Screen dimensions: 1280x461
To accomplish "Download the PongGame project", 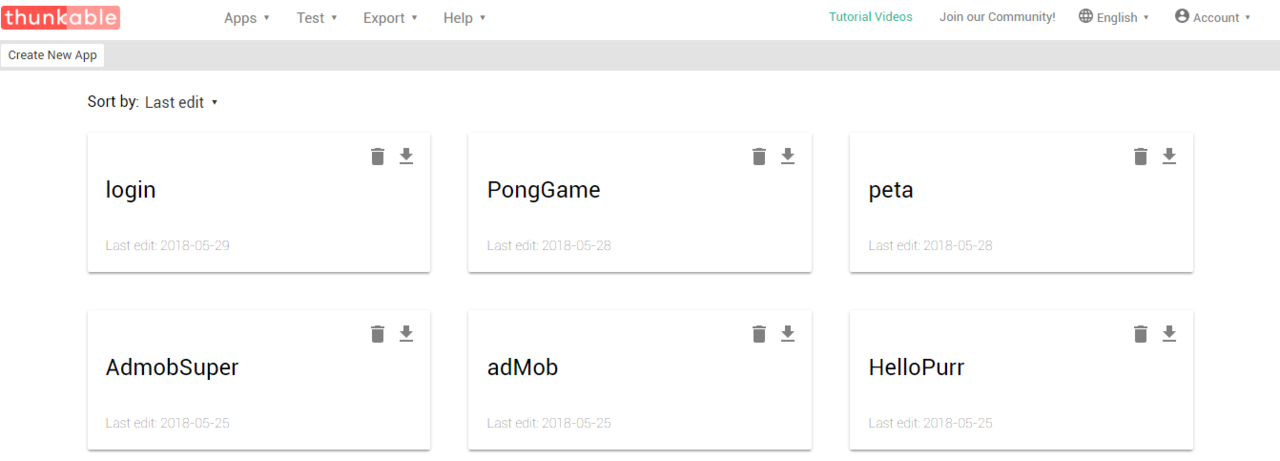I will [788, 156].
